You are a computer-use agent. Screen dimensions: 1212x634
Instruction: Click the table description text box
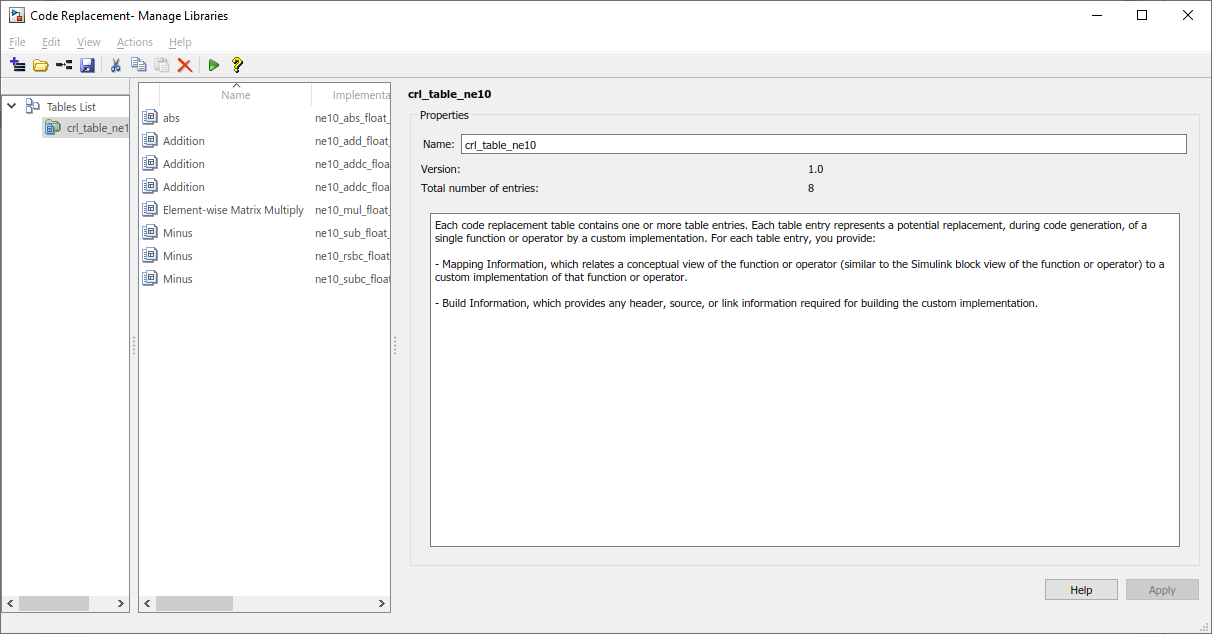pyautogui.click(x=805, y=380)
